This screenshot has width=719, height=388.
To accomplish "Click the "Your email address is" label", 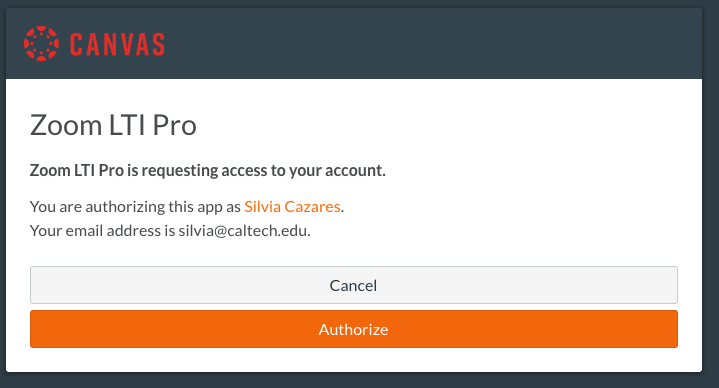I will (x=102, y=230).
